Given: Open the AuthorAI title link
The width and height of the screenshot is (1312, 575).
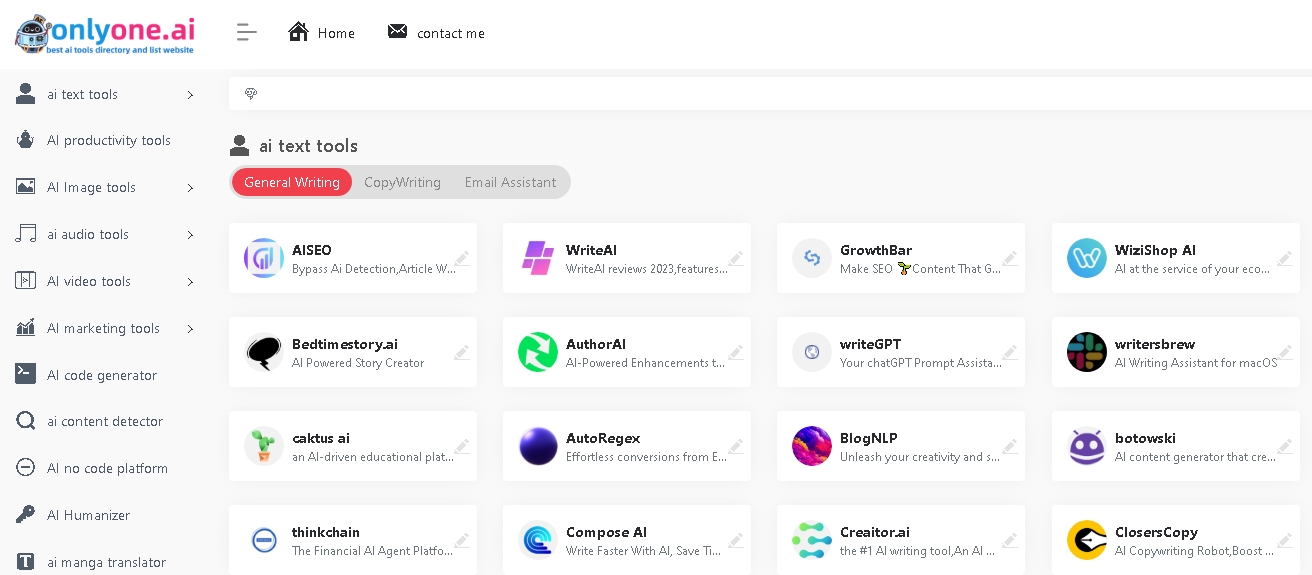Looking at the screenshot, I should (596, 344).
